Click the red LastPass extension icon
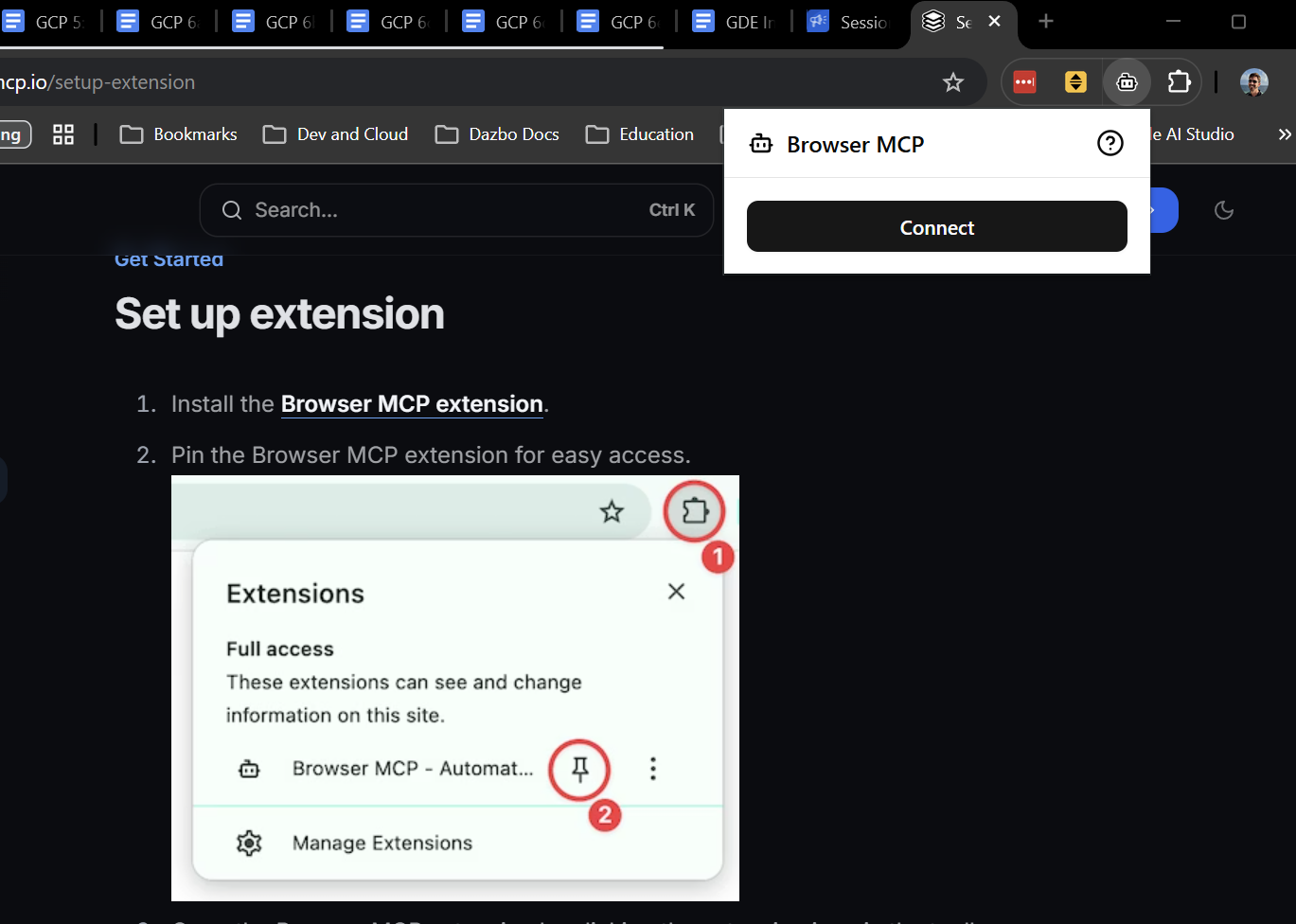 [x=1024, y=82]
